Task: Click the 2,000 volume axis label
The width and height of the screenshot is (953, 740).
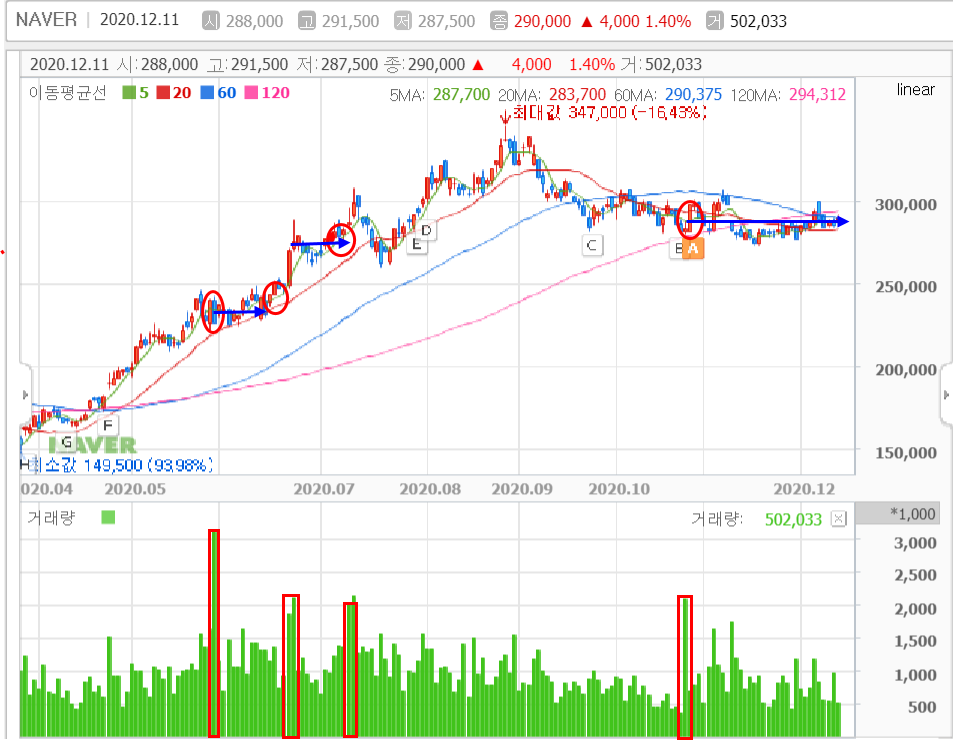Action: point(915,609)
